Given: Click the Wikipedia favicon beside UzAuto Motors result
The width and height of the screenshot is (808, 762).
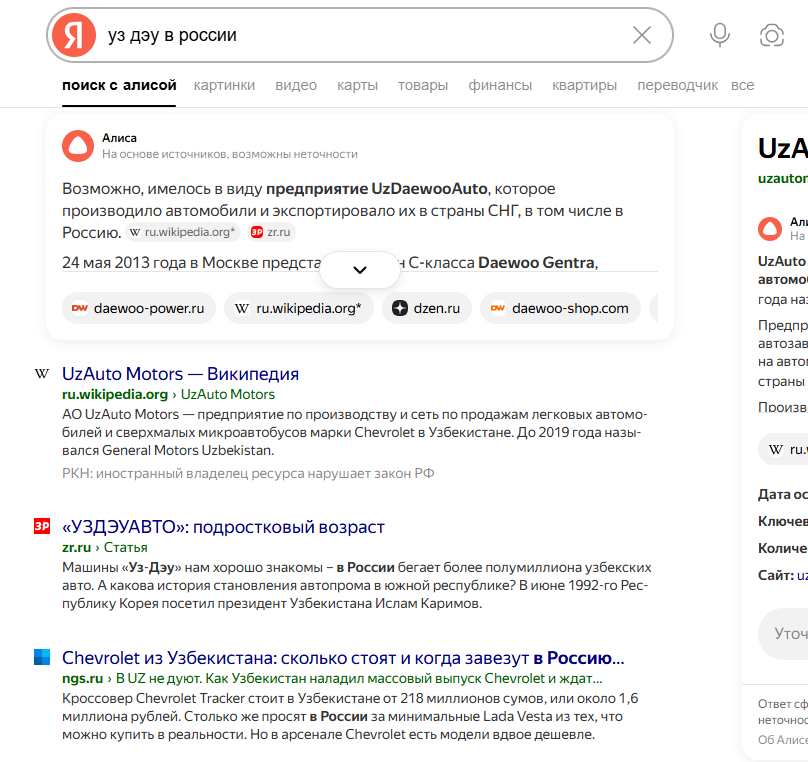Looking at the screenshot, I should pos(42,374).
